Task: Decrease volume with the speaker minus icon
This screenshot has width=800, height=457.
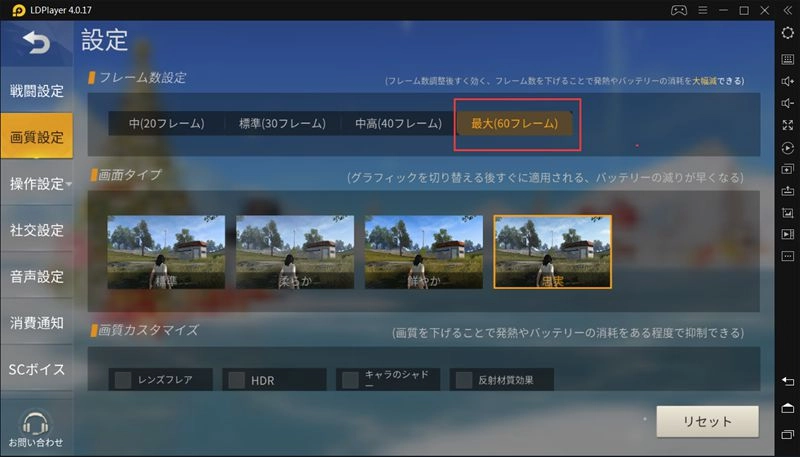Action: coord(788,104)
